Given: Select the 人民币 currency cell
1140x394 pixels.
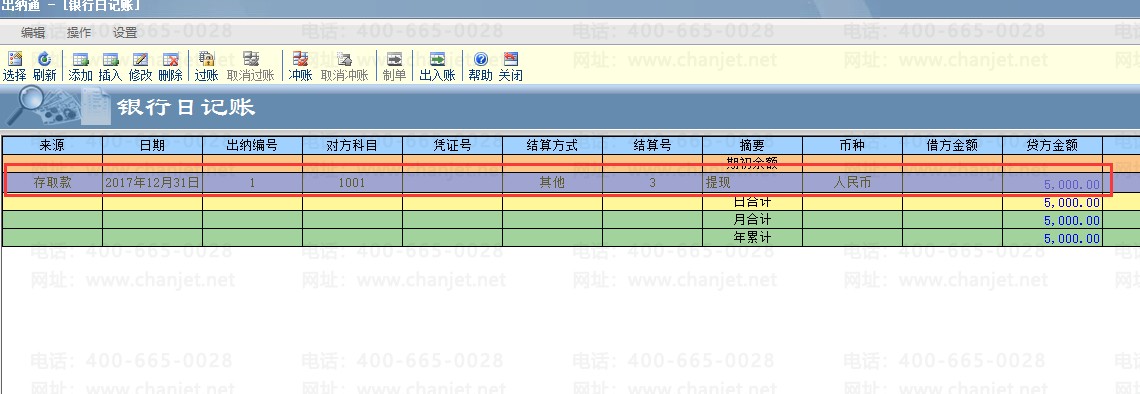Looking at the screenshot, I should (852, 182).
